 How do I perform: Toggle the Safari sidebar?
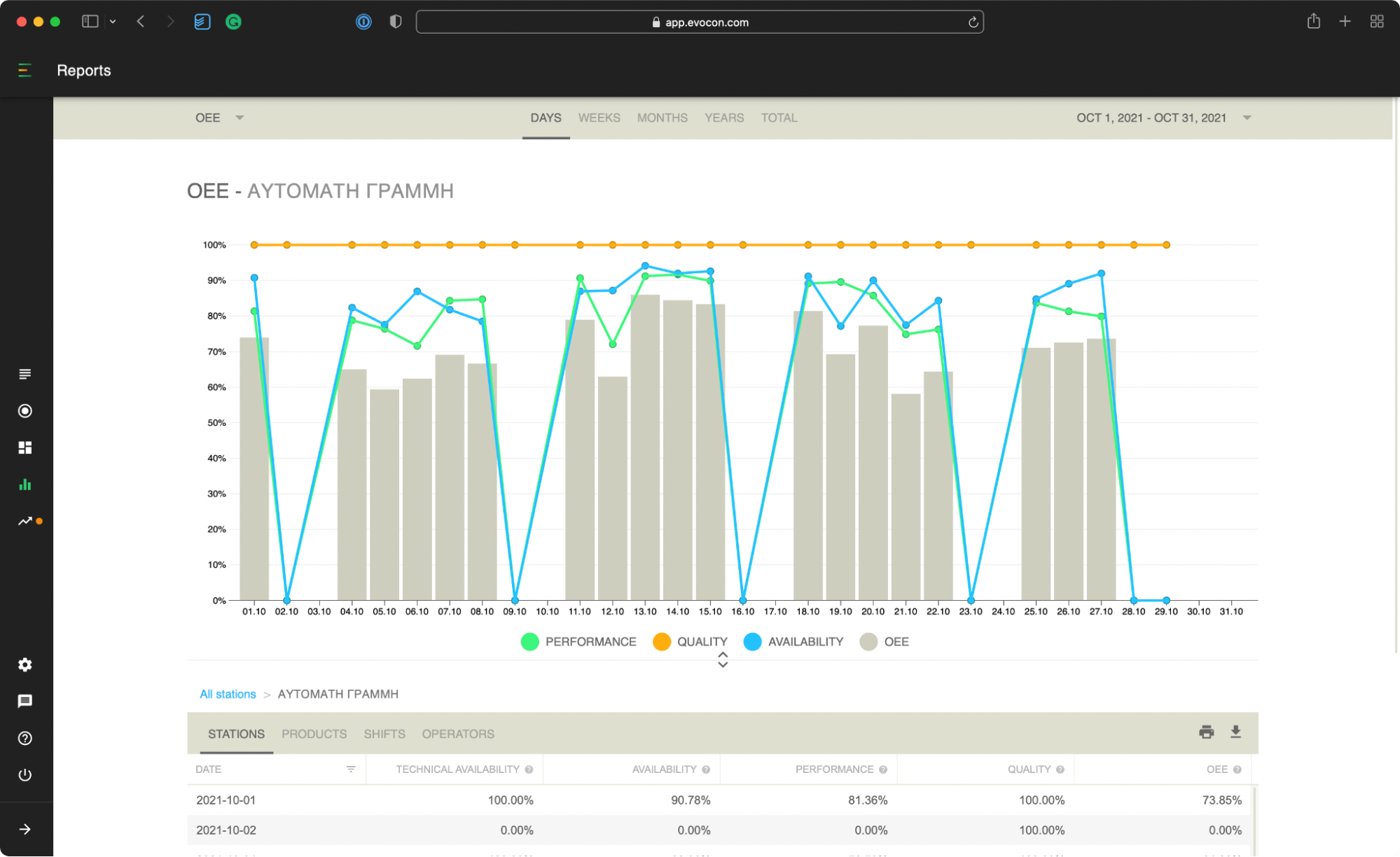[x=90, y=22]
